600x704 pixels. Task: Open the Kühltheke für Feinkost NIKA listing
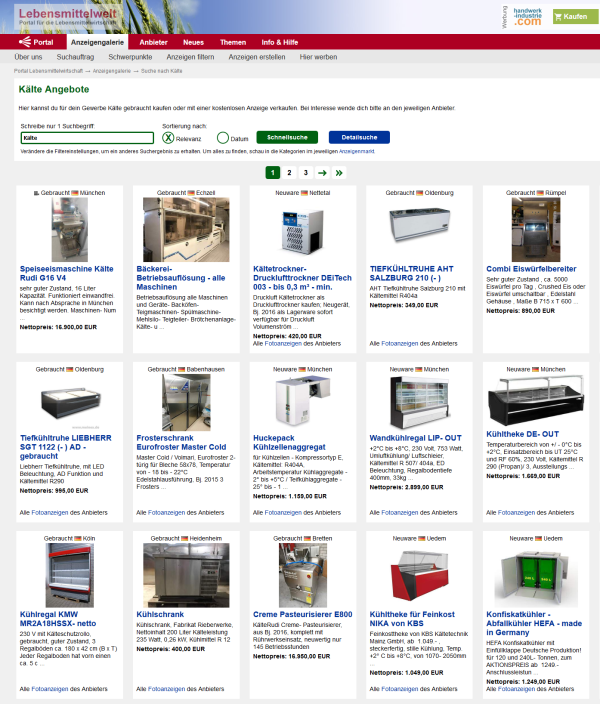(x=412, y=619)
